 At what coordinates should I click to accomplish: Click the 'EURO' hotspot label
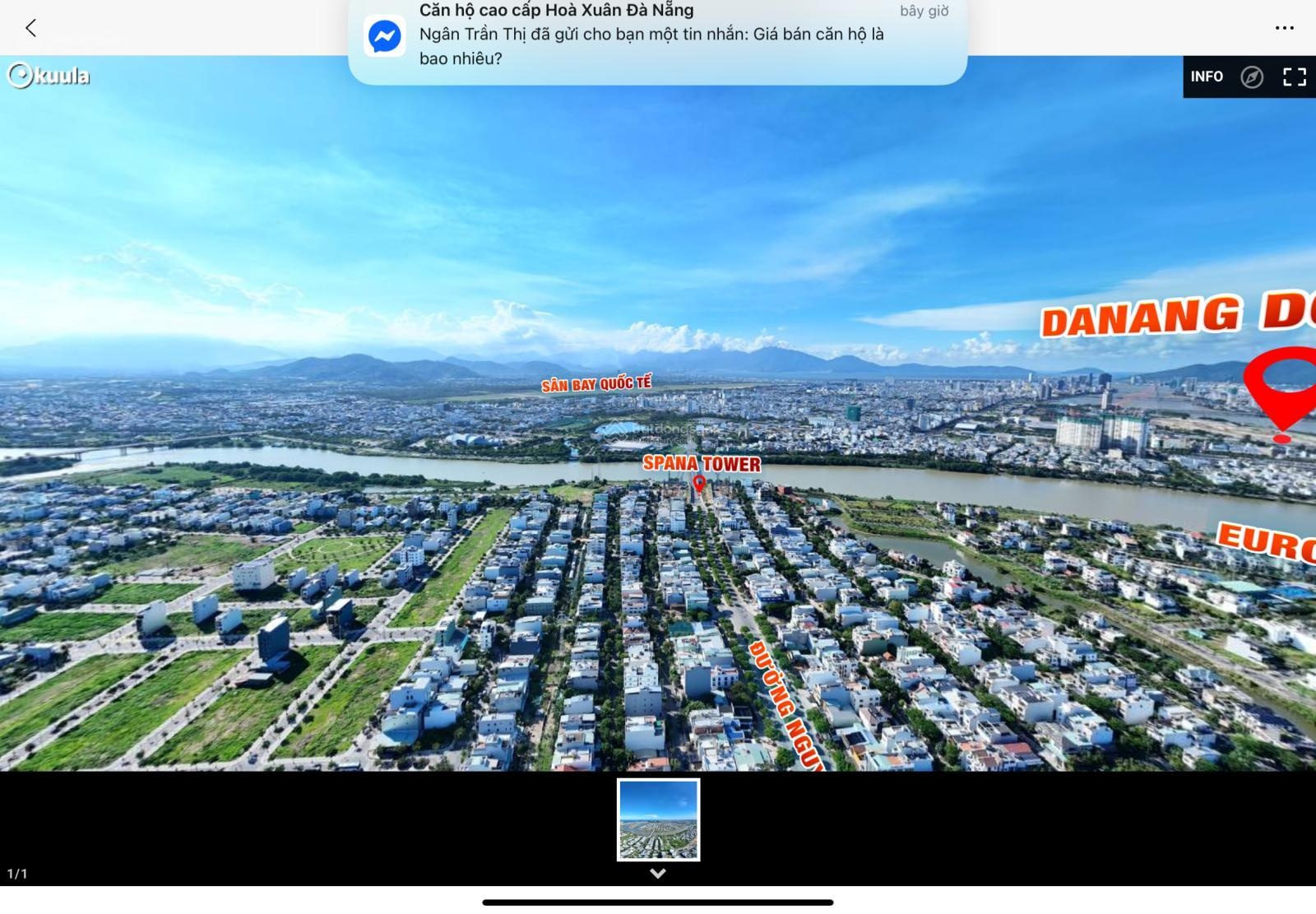click(1267, 541)
